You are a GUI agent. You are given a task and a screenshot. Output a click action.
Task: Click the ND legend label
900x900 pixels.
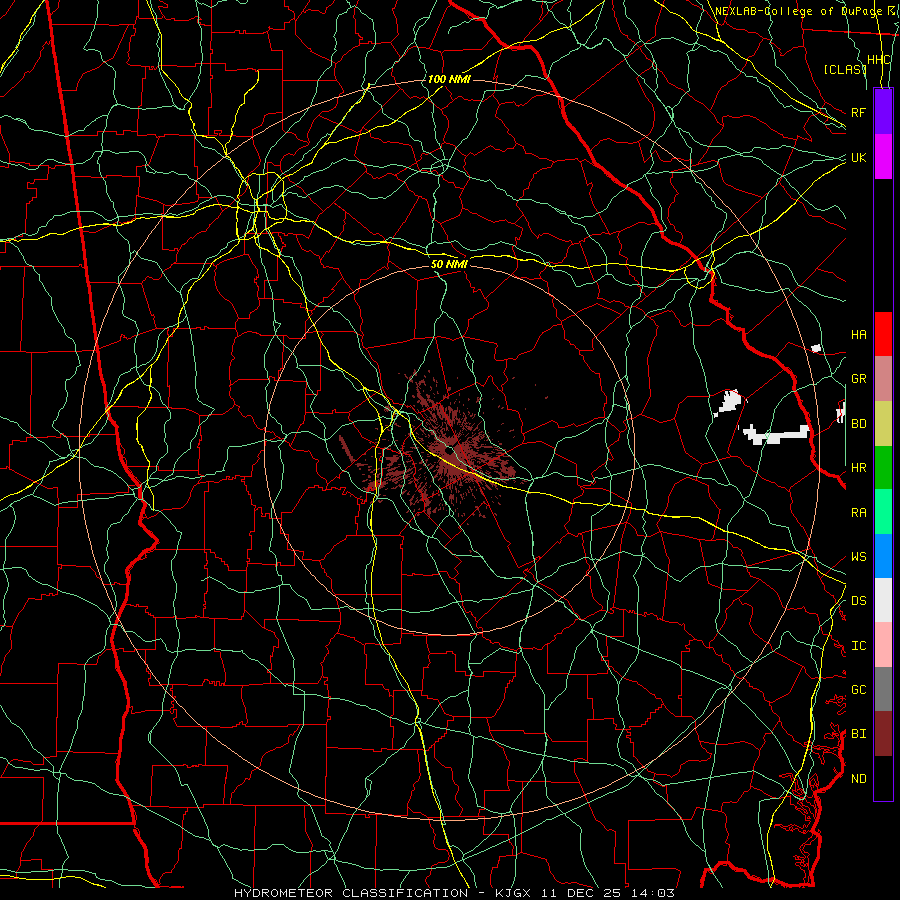tap(858, 779)
